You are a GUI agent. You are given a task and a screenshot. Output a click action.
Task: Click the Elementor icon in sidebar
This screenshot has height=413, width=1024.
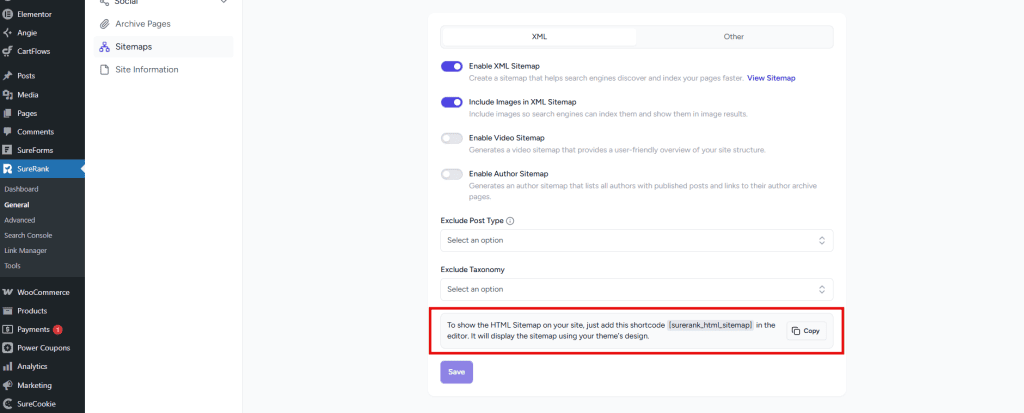(8, 14)
